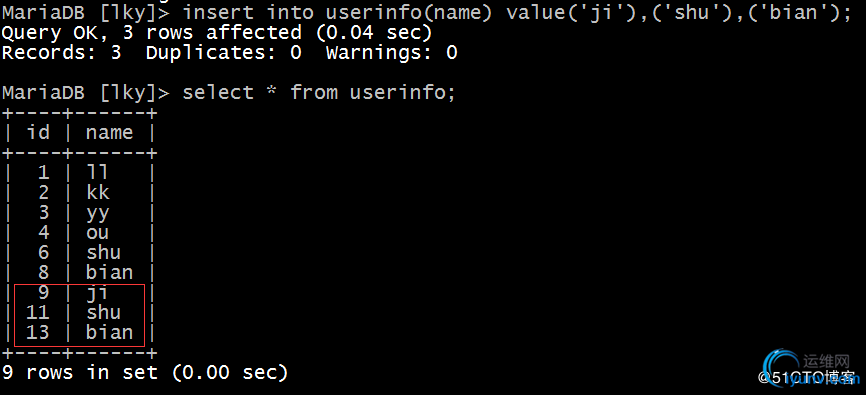Click the '9 rows in set' result line

tap(145, 372)
